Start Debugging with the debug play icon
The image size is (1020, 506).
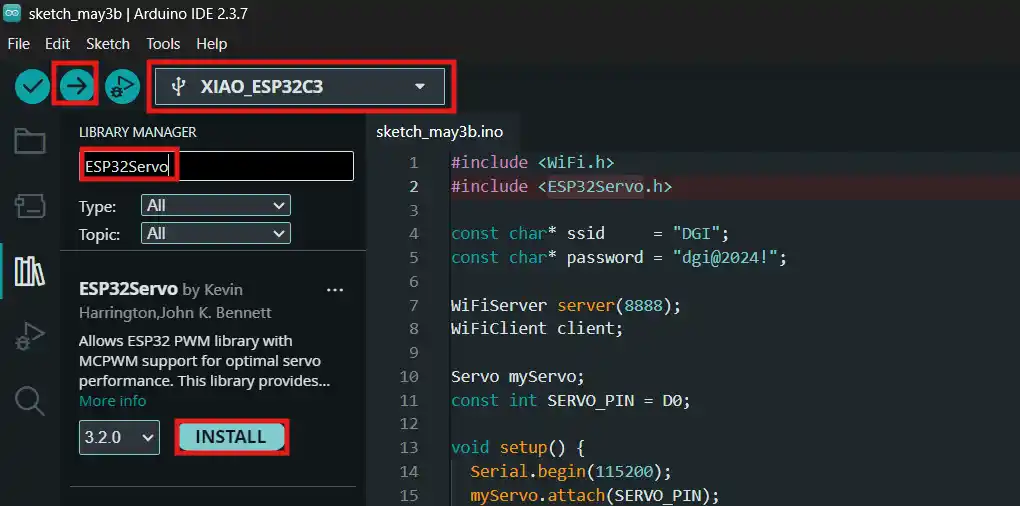(122, 87)
